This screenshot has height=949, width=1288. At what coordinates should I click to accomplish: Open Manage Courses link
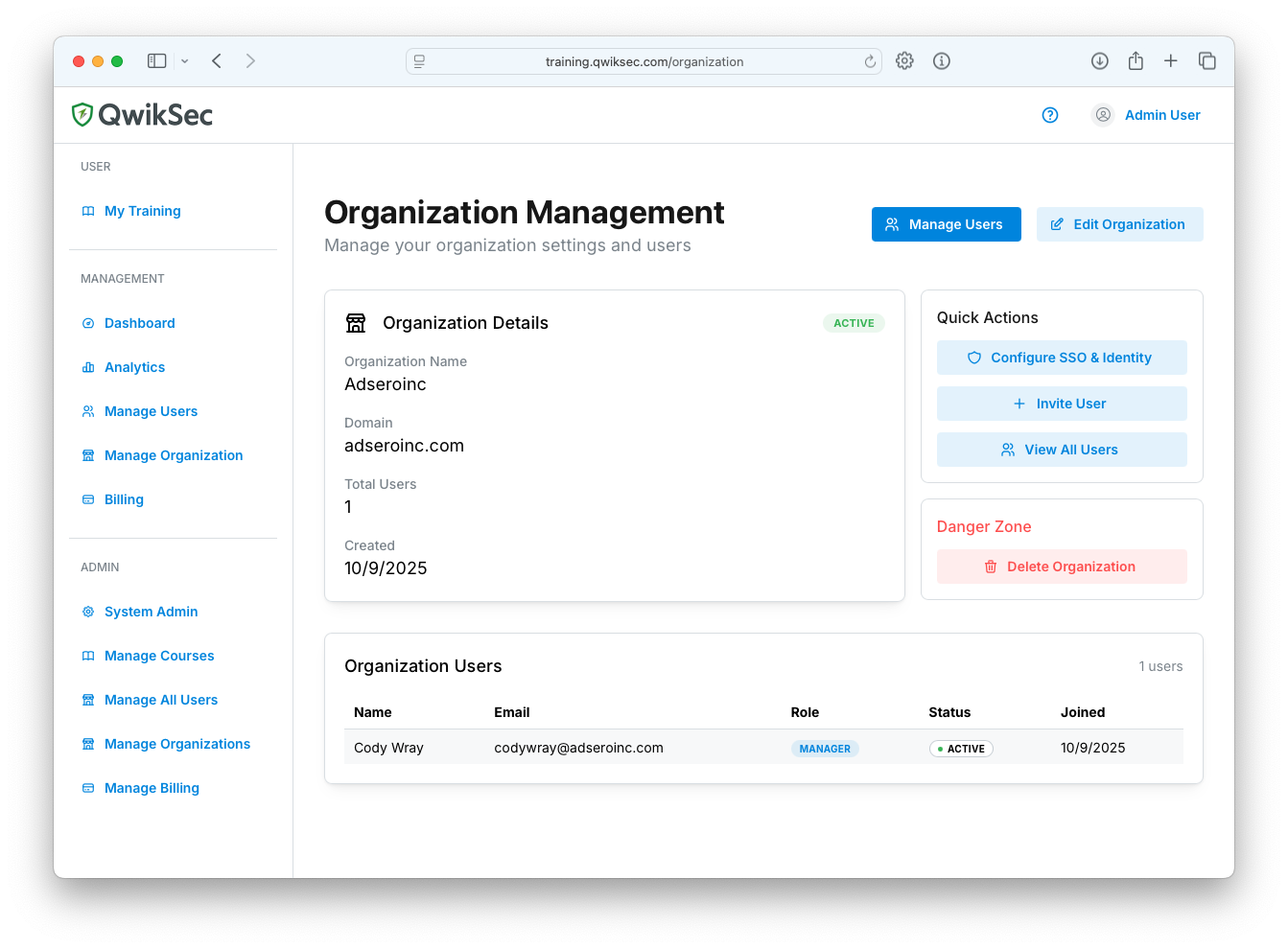(159, 656)
